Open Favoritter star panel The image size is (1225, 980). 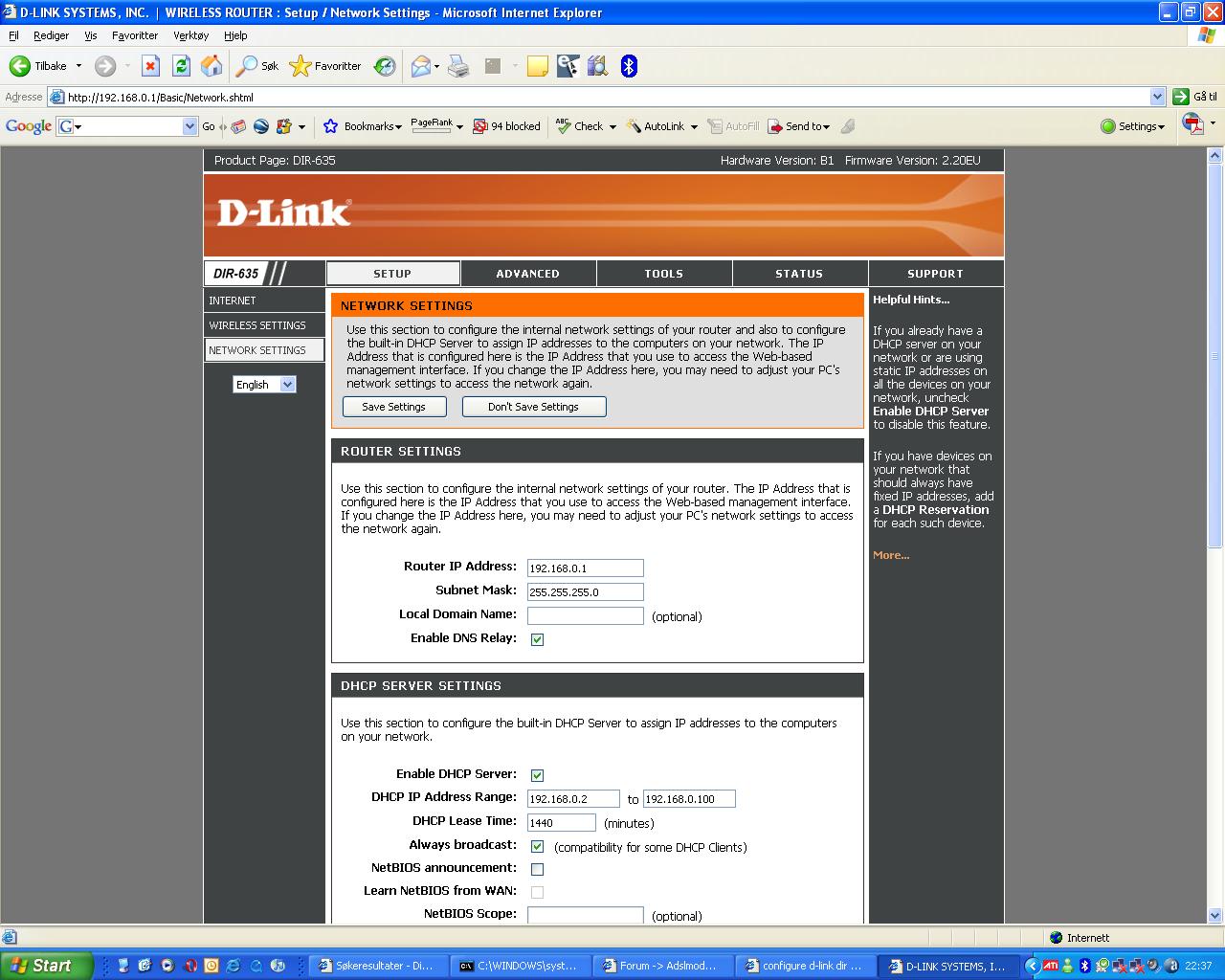(x=325, y=66)
